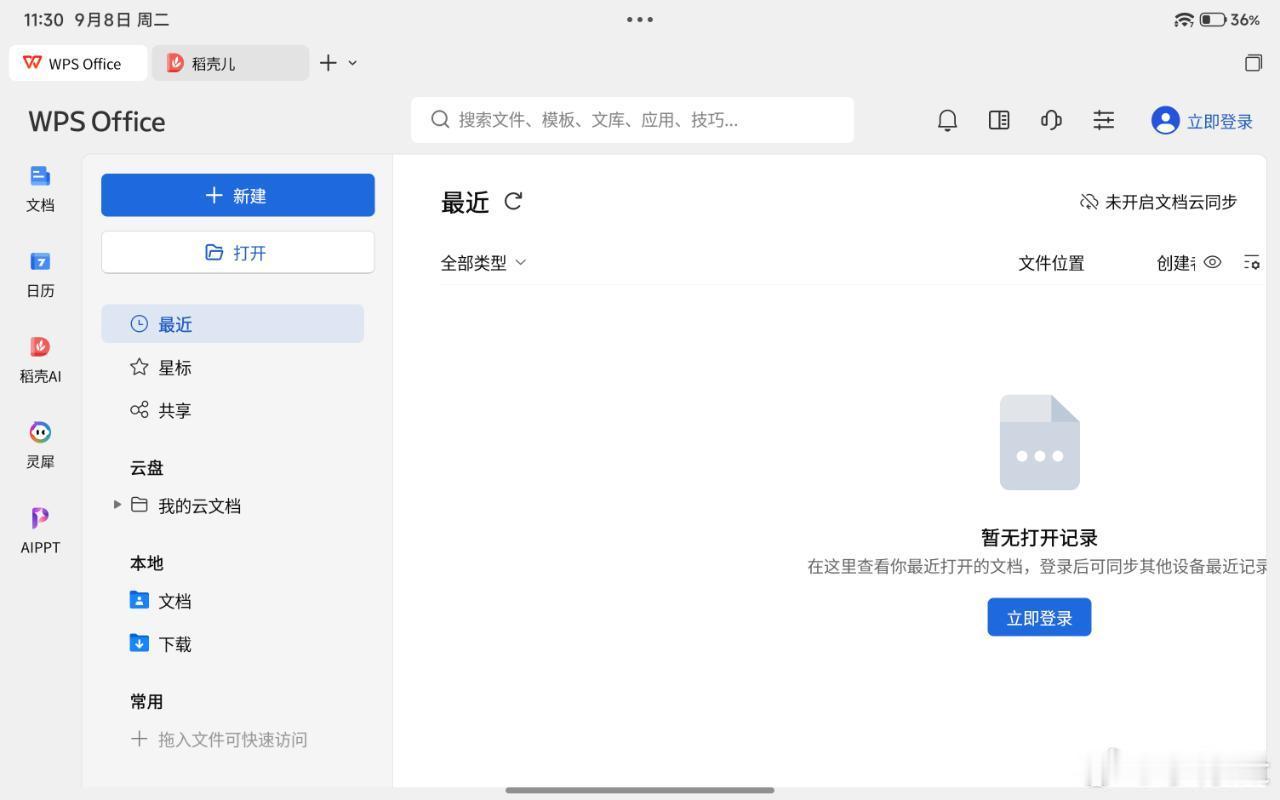
Task: Tap the battery 36% indicator
Action: point(1230,20)
